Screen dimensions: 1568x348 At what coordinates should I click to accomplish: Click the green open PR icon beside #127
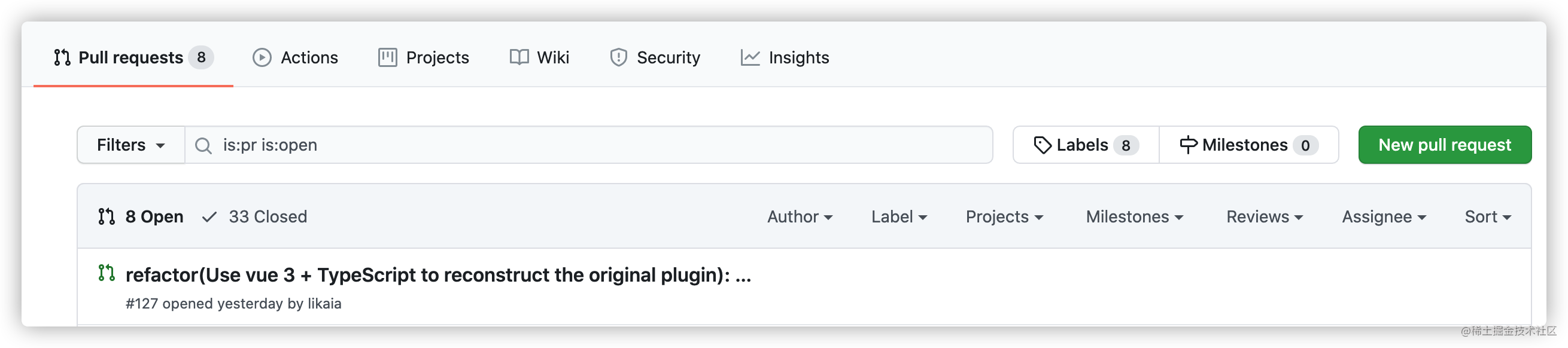point(107,273)
